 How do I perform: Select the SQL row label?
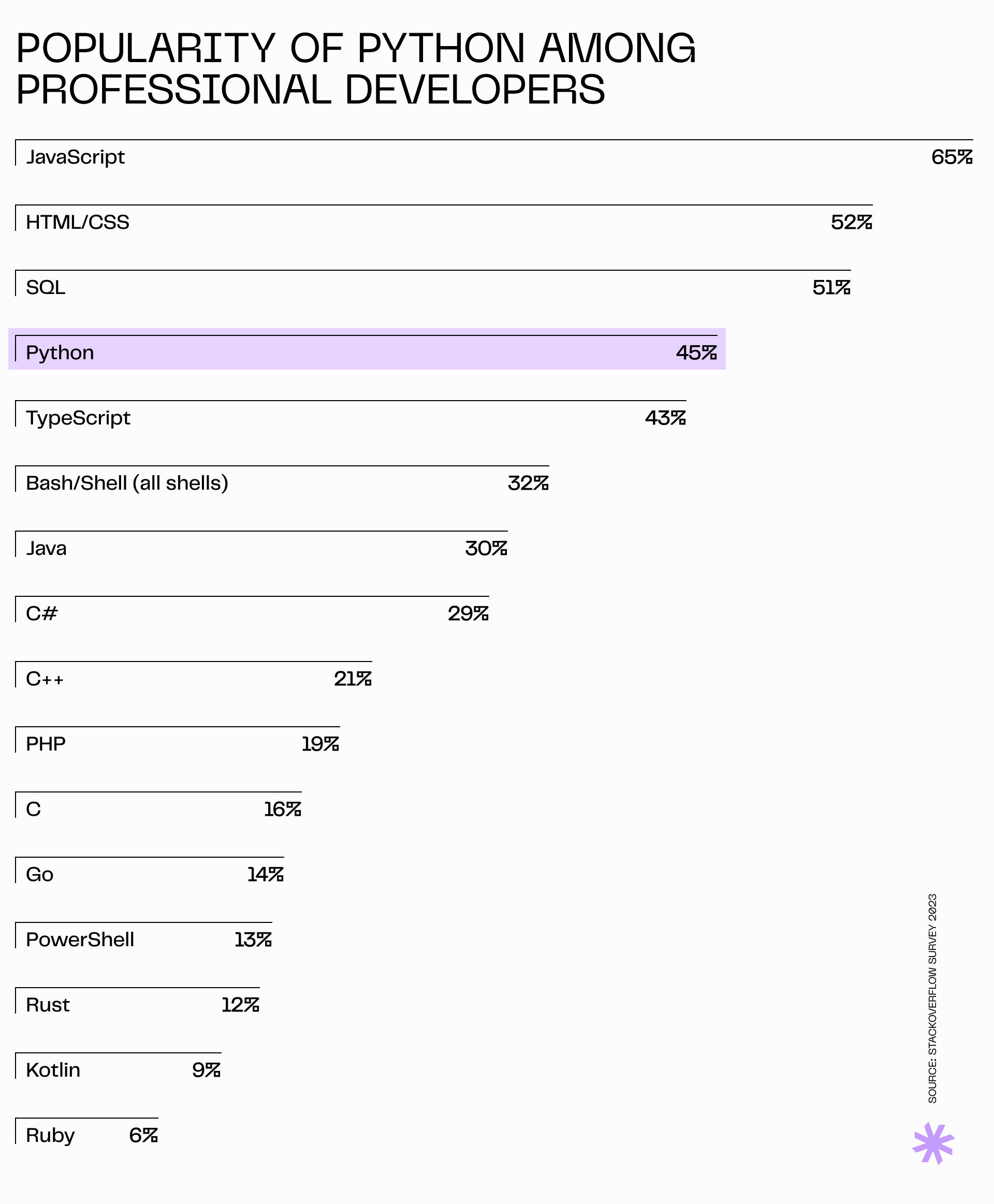[x=45, y=287]
